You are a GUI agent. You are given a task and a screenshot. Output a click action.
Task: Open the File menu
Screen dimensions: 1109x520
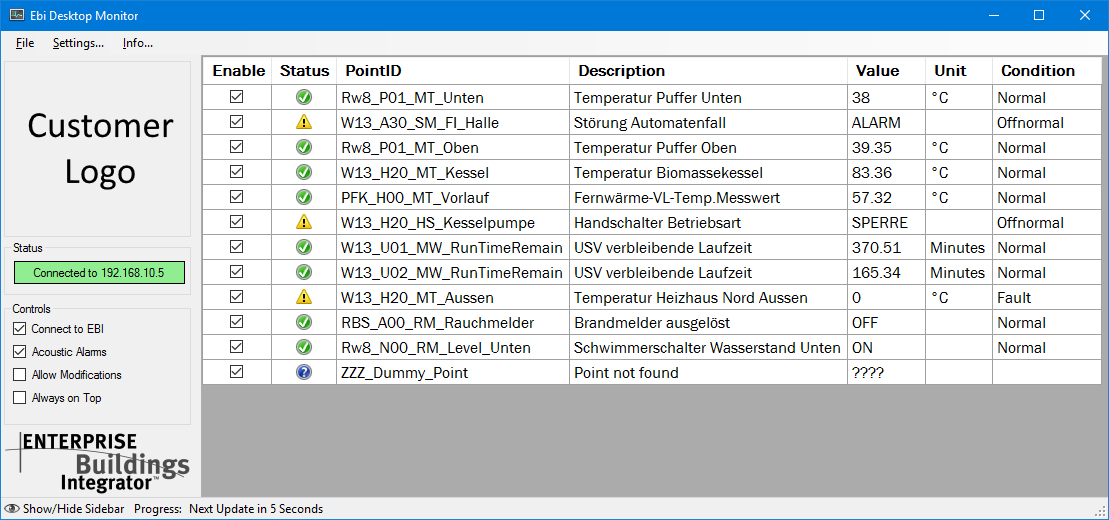[25, 43]
